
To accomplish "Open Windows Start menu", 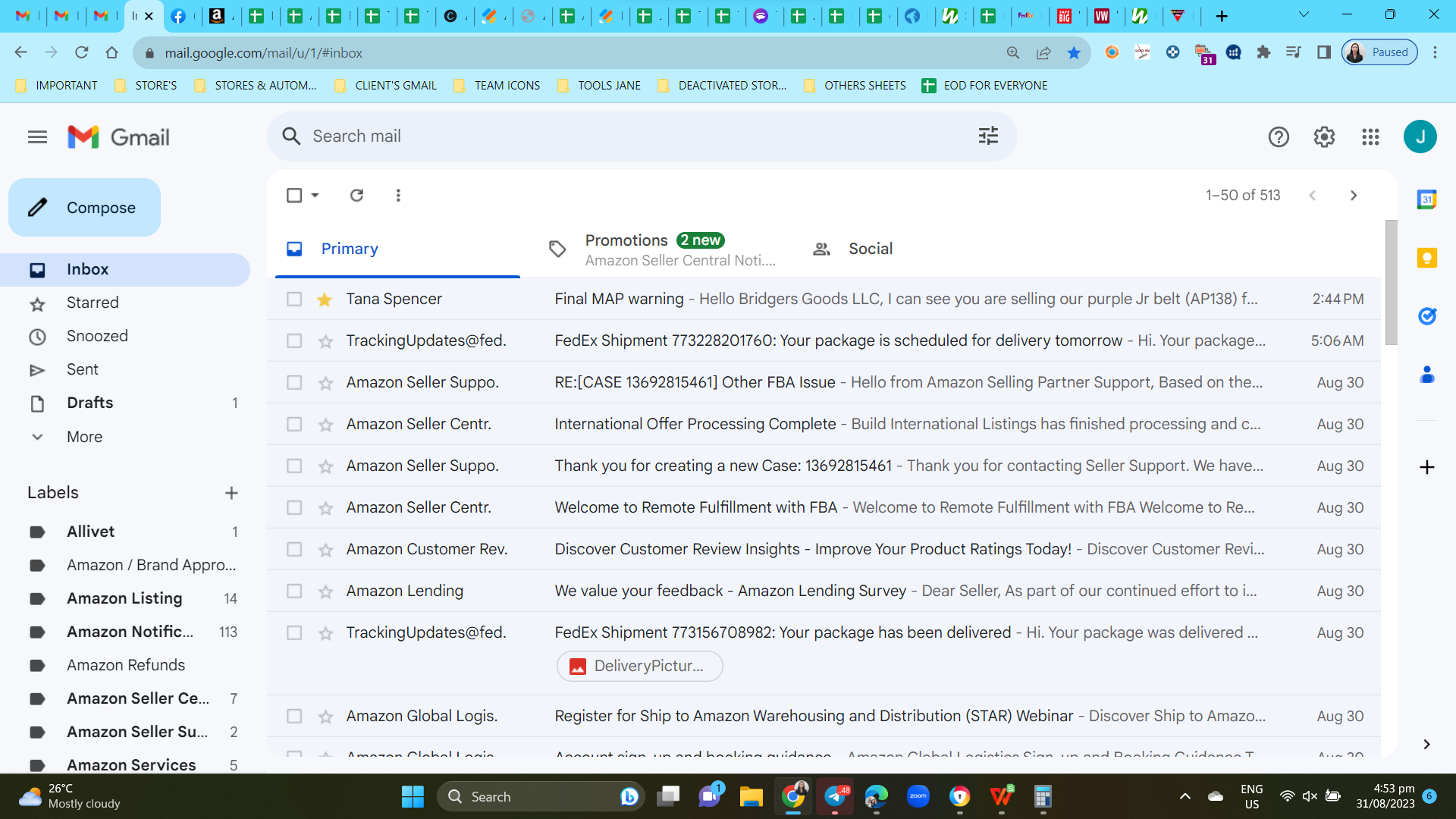I will (x=413, y=797).
